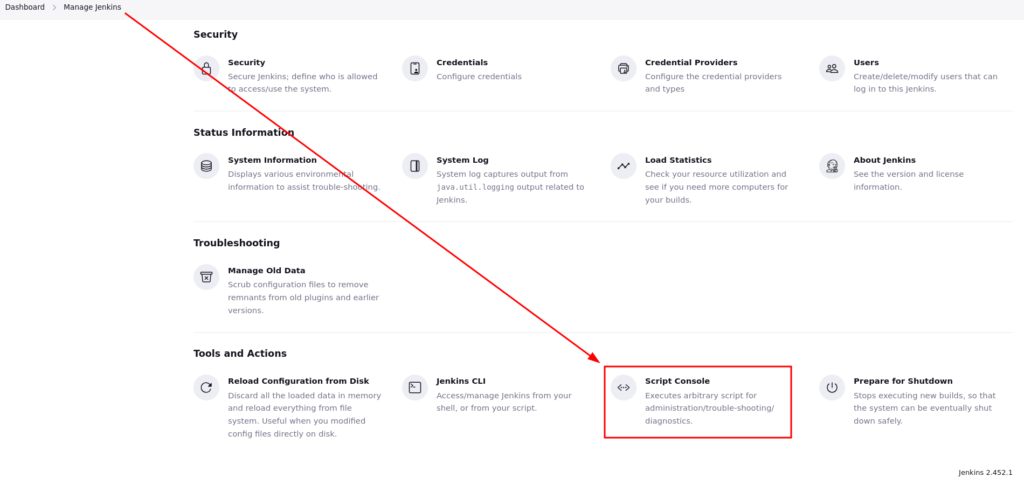The height and width of the screenshot is (484, 1024).
Task: Go to Dashboard in the breadcrumb
Action: click(24, 7)
